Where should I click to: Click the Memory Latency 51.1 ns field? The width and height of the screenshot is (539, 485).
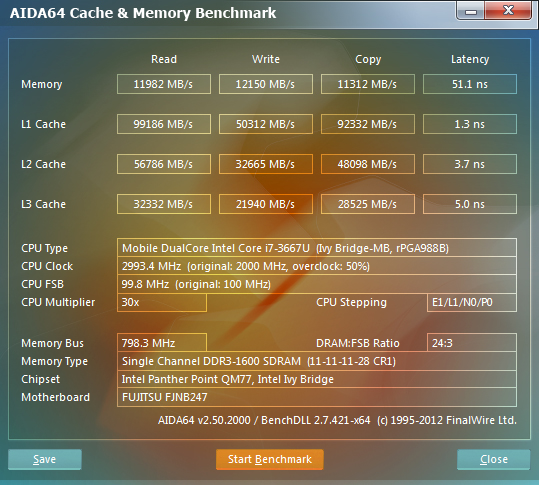tap(470, 84)
